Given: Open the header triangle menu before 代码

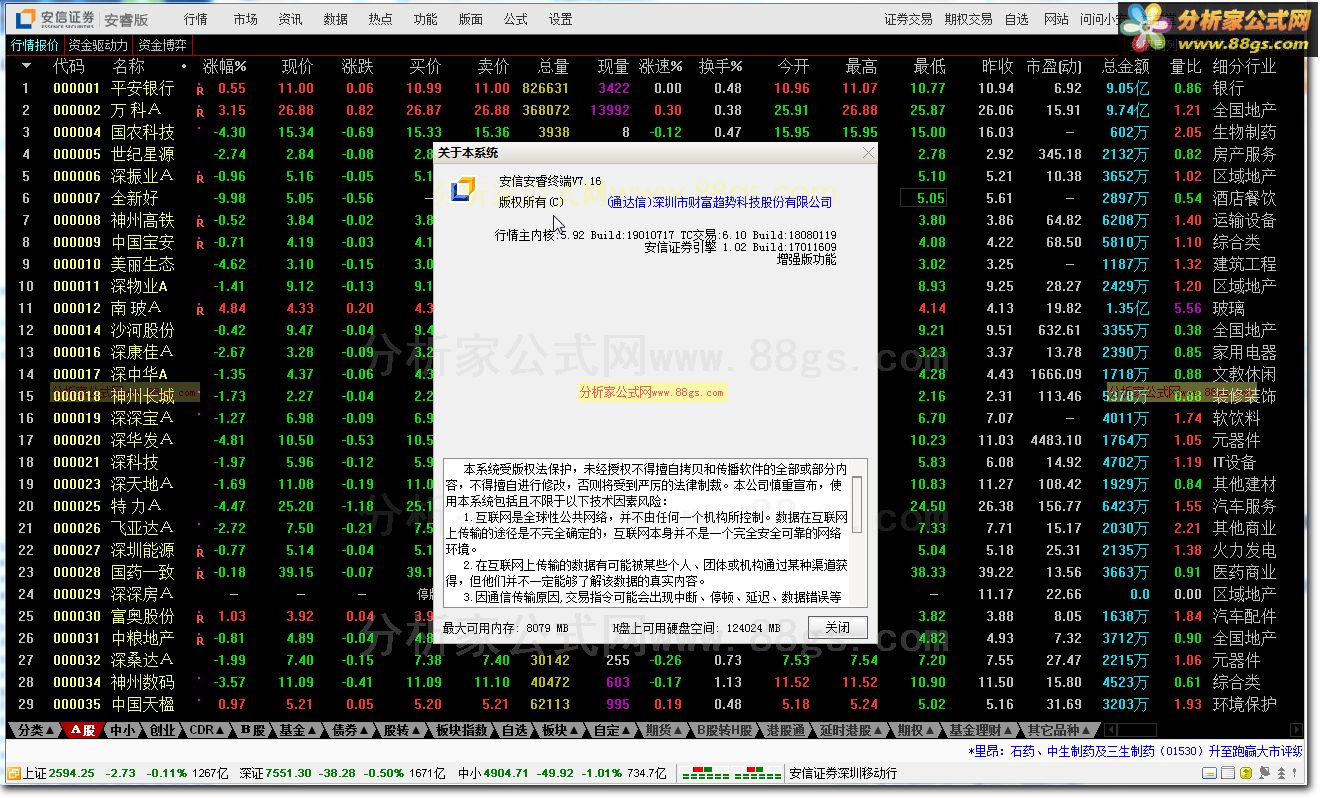Looking at the screenshot, I should [x=27, y=66].
